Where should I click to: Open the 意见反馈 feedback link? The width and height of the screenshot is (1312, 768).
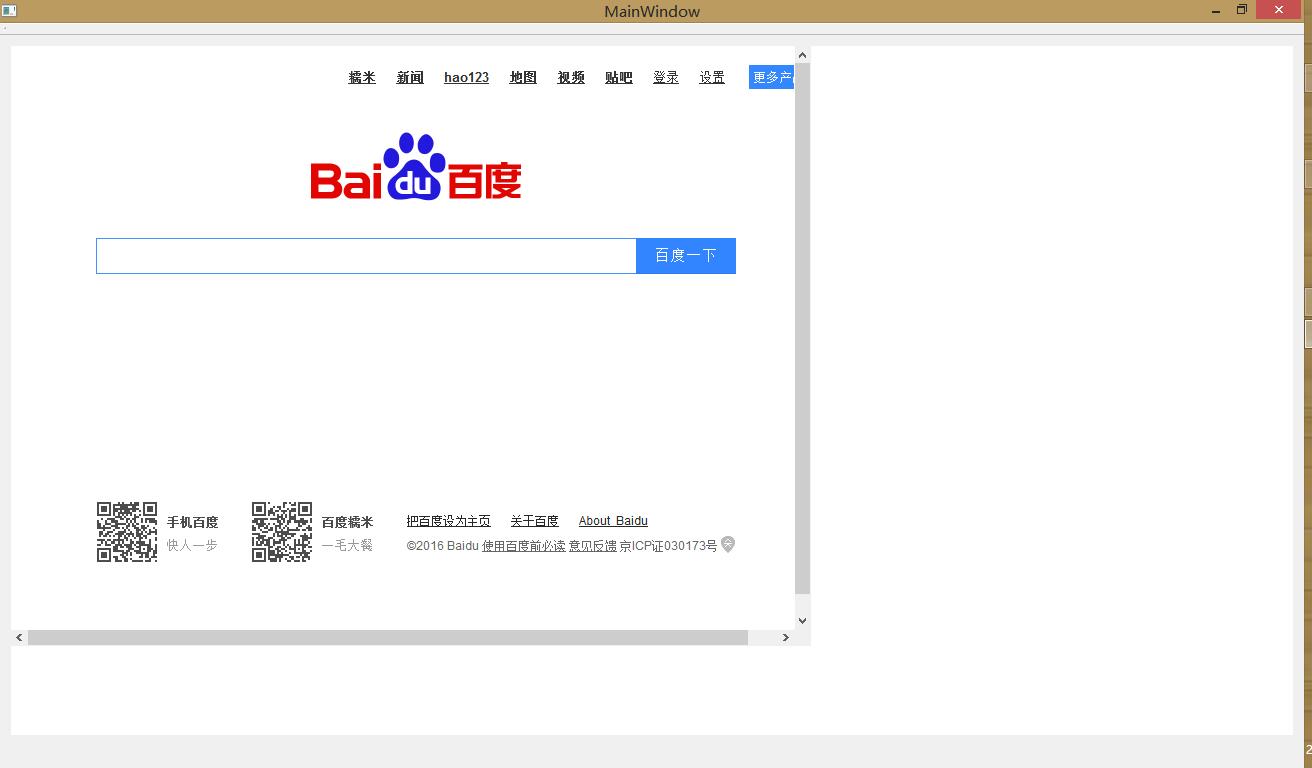coord(593,546)
